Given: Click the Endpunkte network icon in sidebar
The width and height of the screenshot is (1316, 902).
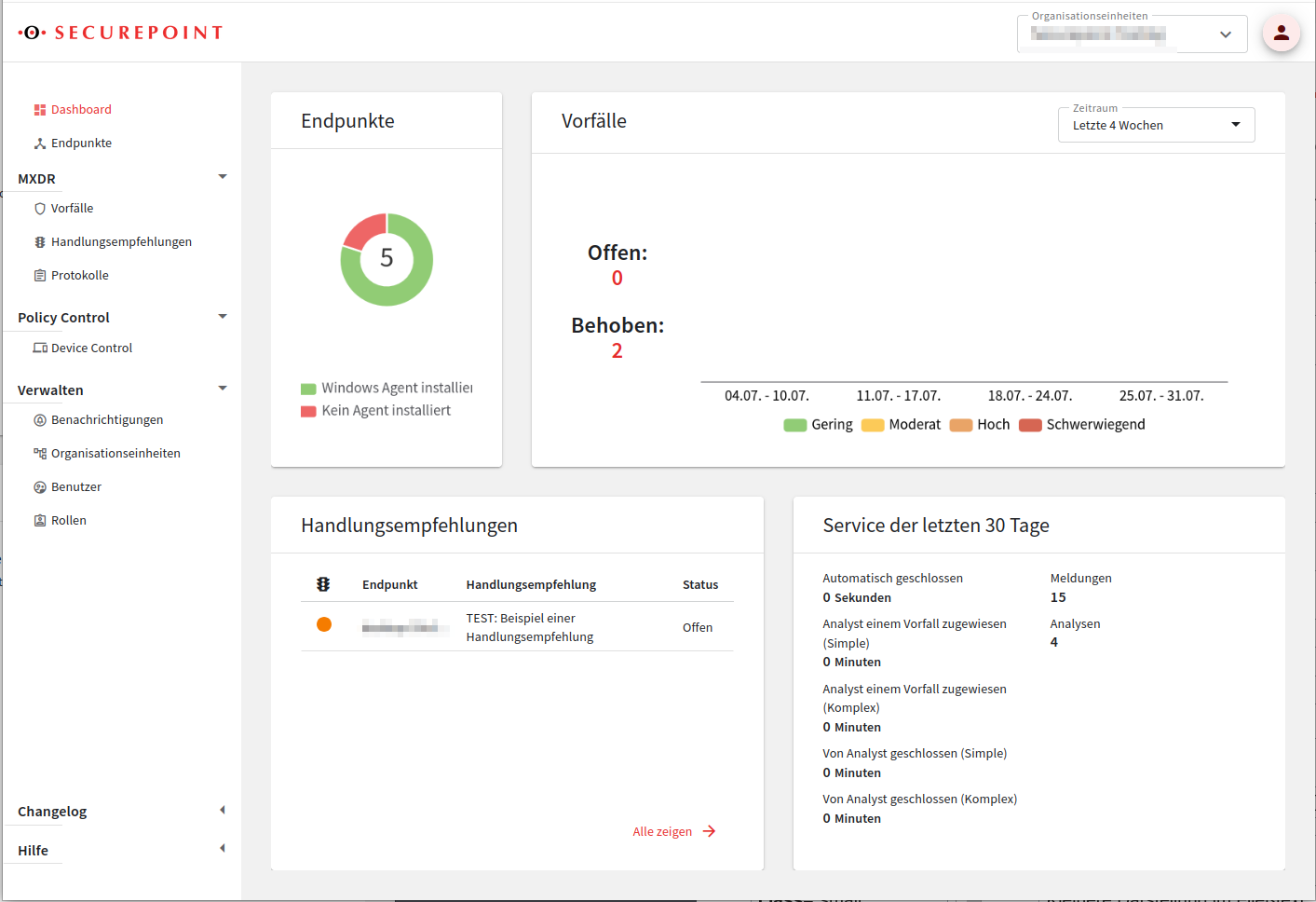Looking at the screenshot, I should click(x=40, y=143).
